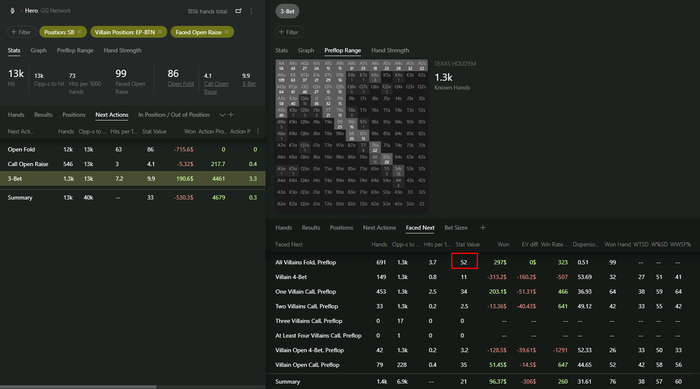The width and height of the screenshot is (700, 389).
Task: Switch to right Hands subtab
Action: [x=283, y=228]
